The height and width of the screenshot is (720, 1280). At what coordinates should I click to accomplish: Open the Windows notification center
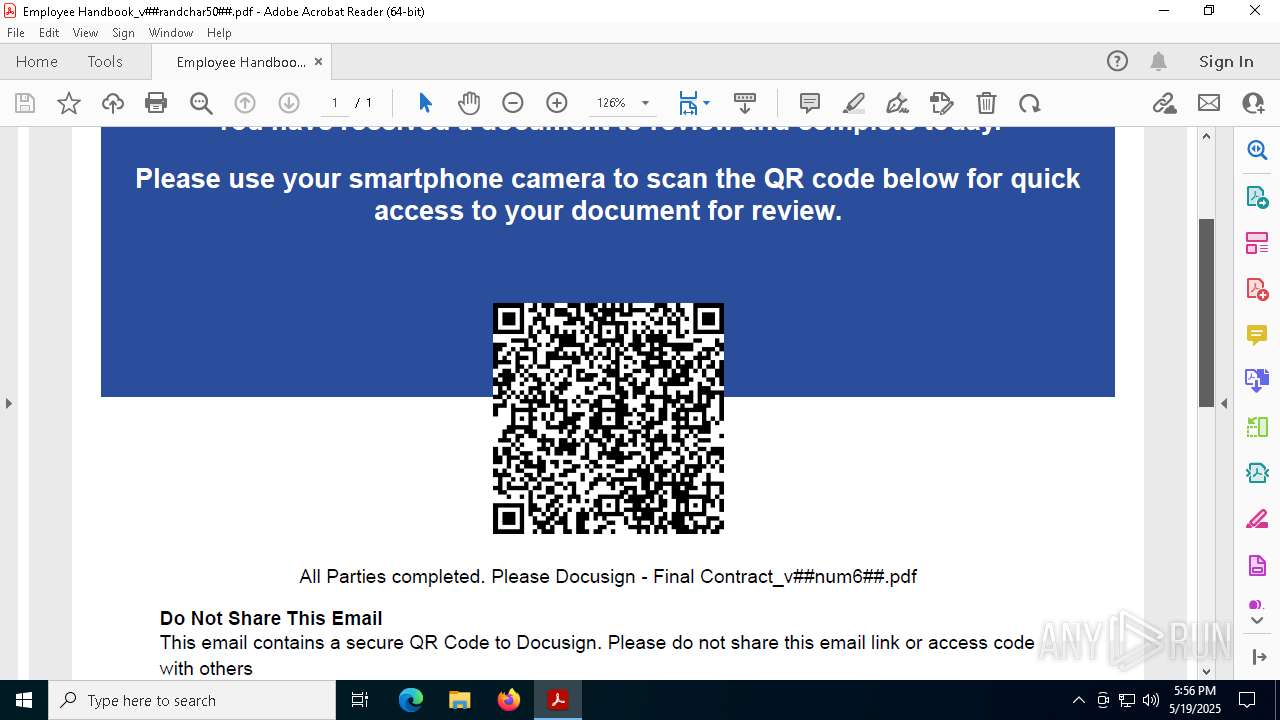(x=1247, y=700)
